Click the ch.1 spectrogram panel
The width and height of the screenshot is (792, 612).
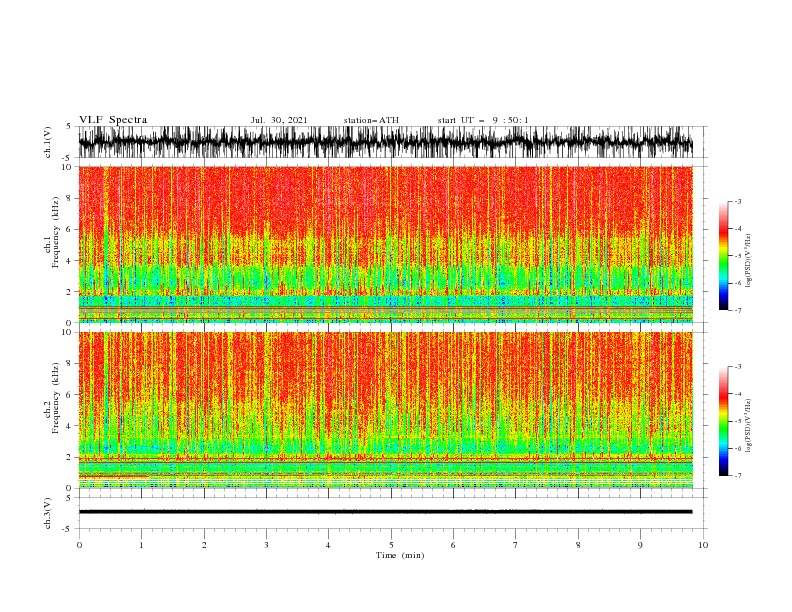pyautogui.click(x=386, y=244)
